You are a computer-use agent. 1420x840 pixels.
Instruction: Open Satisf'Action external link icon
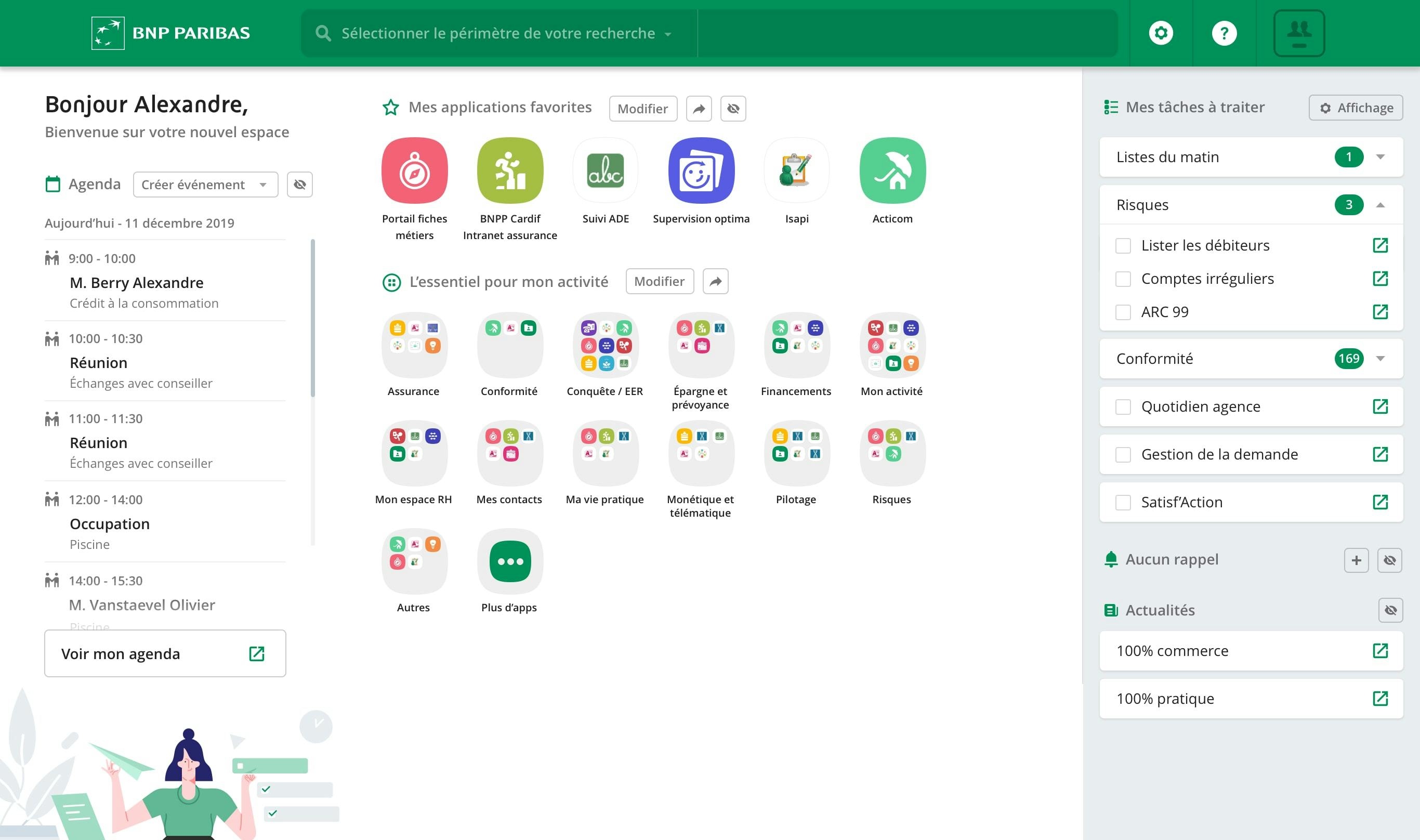click(1380, 502)
